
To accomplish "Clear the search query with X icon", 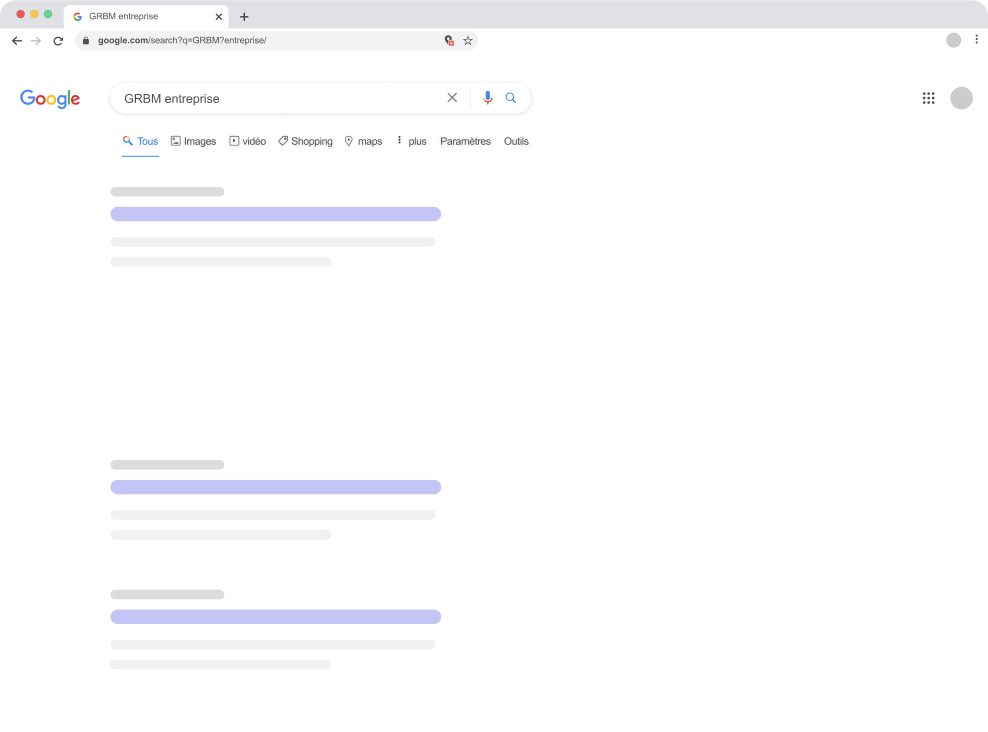I will pos(452,98).
